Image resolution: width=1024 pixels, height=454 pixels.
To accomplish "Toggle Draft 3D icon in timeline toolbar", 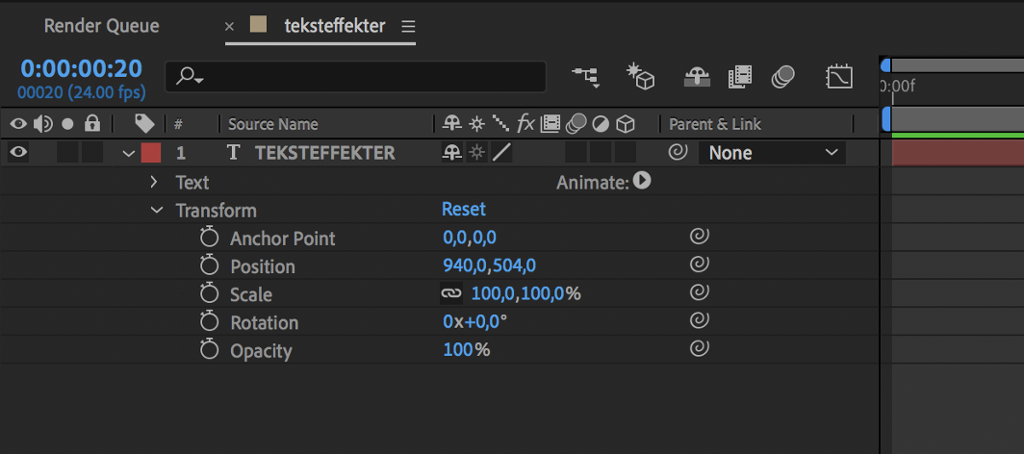I will pyautogui.click(x=640, y=77).
